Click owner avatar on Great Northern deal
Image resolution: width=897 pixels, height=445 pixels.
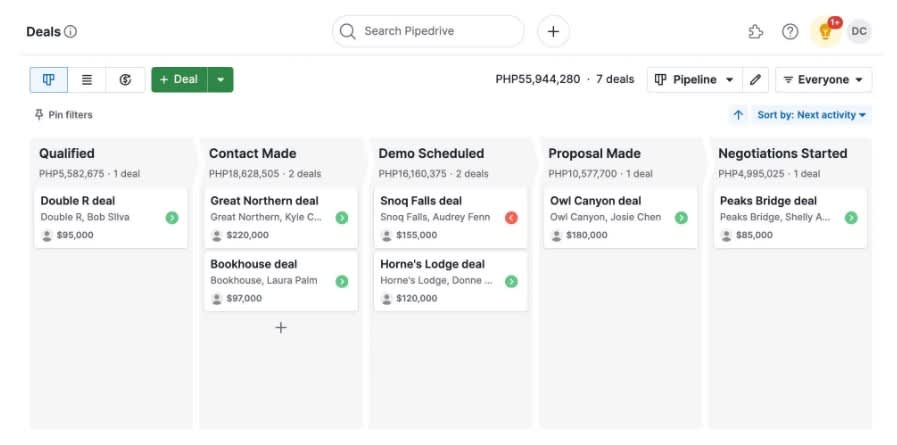coord(217,235)
